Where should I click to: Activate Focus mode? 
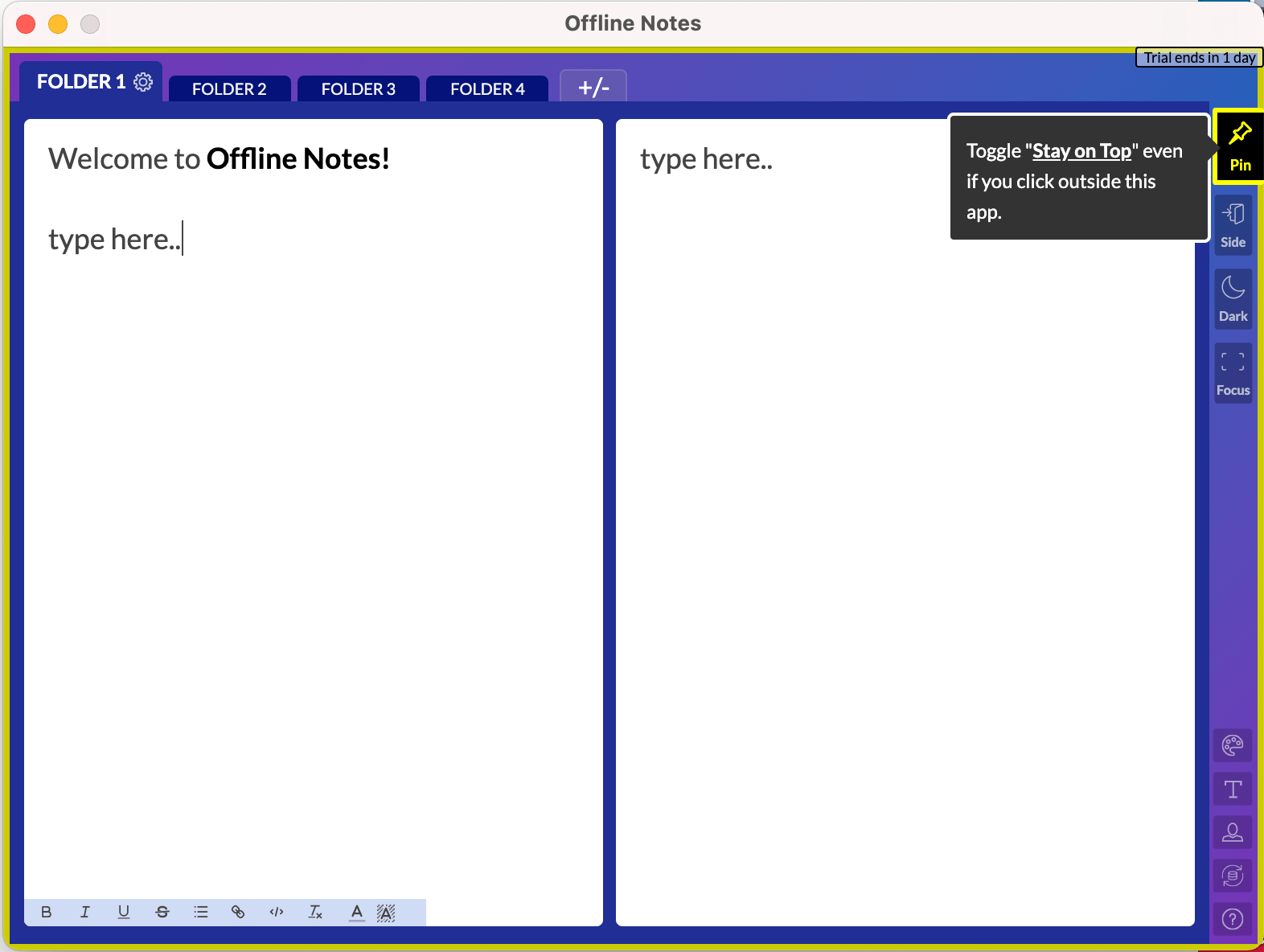1233,373
